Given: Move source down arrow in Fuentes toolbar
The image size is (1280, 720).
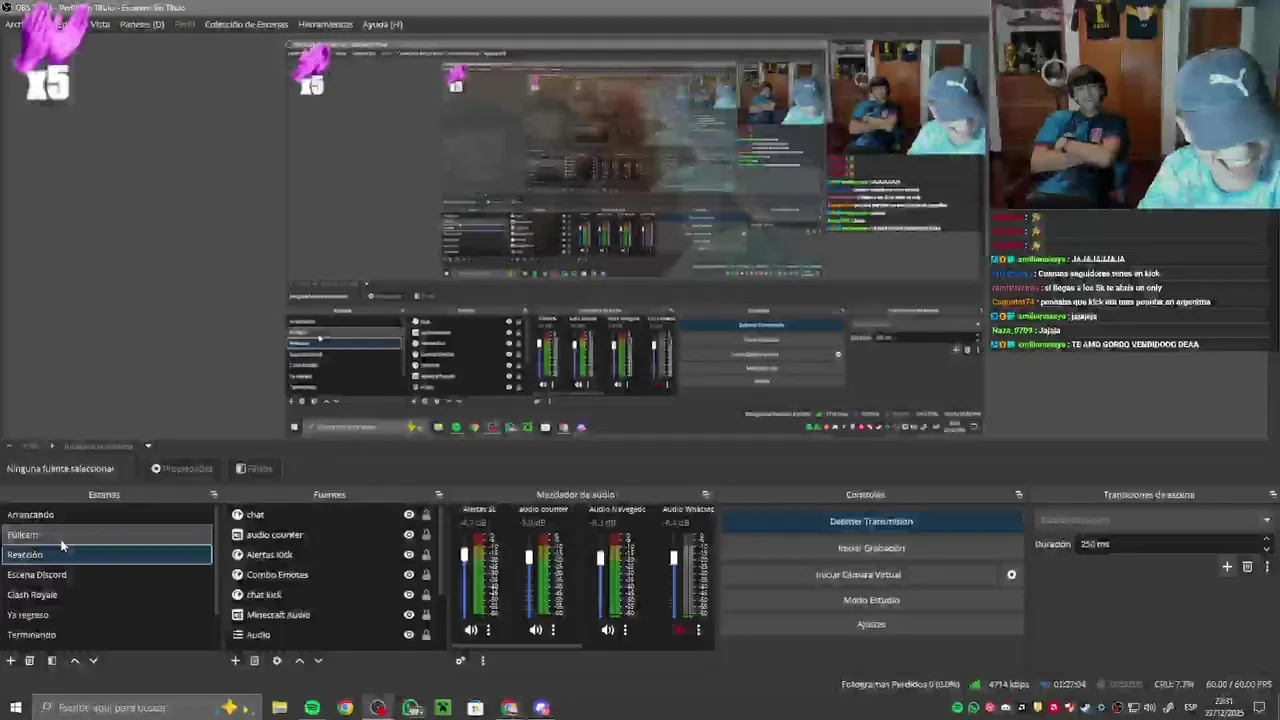Looking at the screenshot, I should pyautogui.click(x=318, y=660).
